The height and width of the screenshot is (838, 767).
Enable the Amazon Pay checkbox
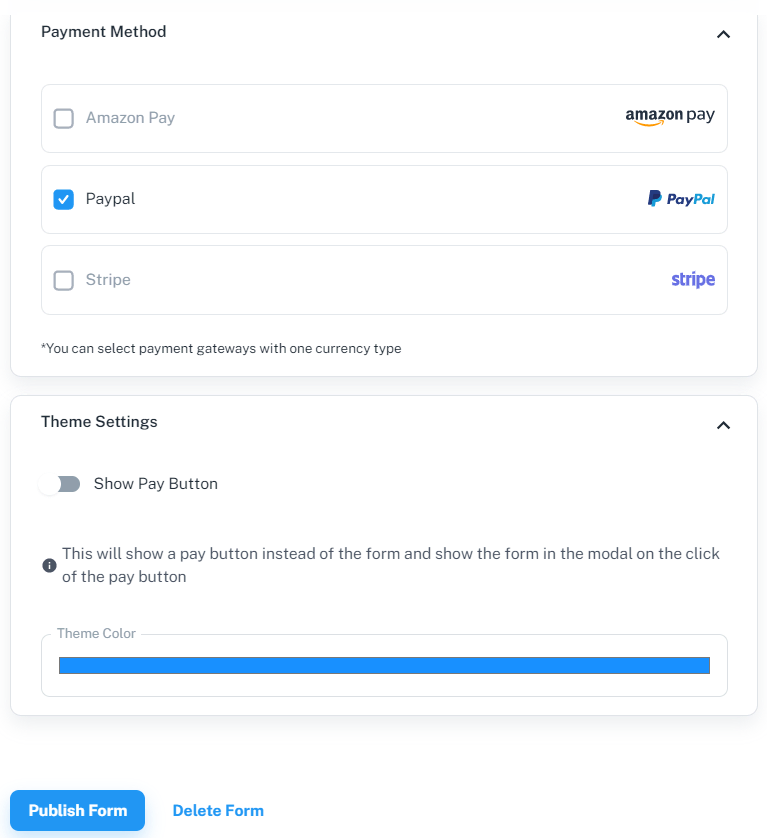(x=63, y=118)
